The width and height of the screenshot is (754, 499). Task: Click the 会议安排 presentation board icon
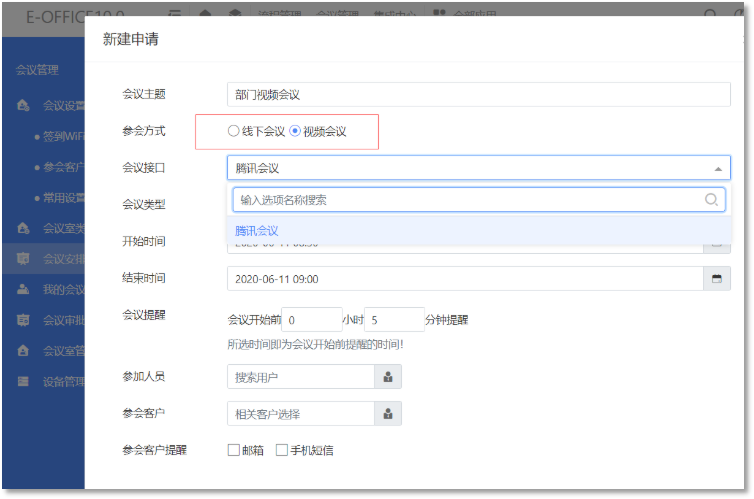23,259
